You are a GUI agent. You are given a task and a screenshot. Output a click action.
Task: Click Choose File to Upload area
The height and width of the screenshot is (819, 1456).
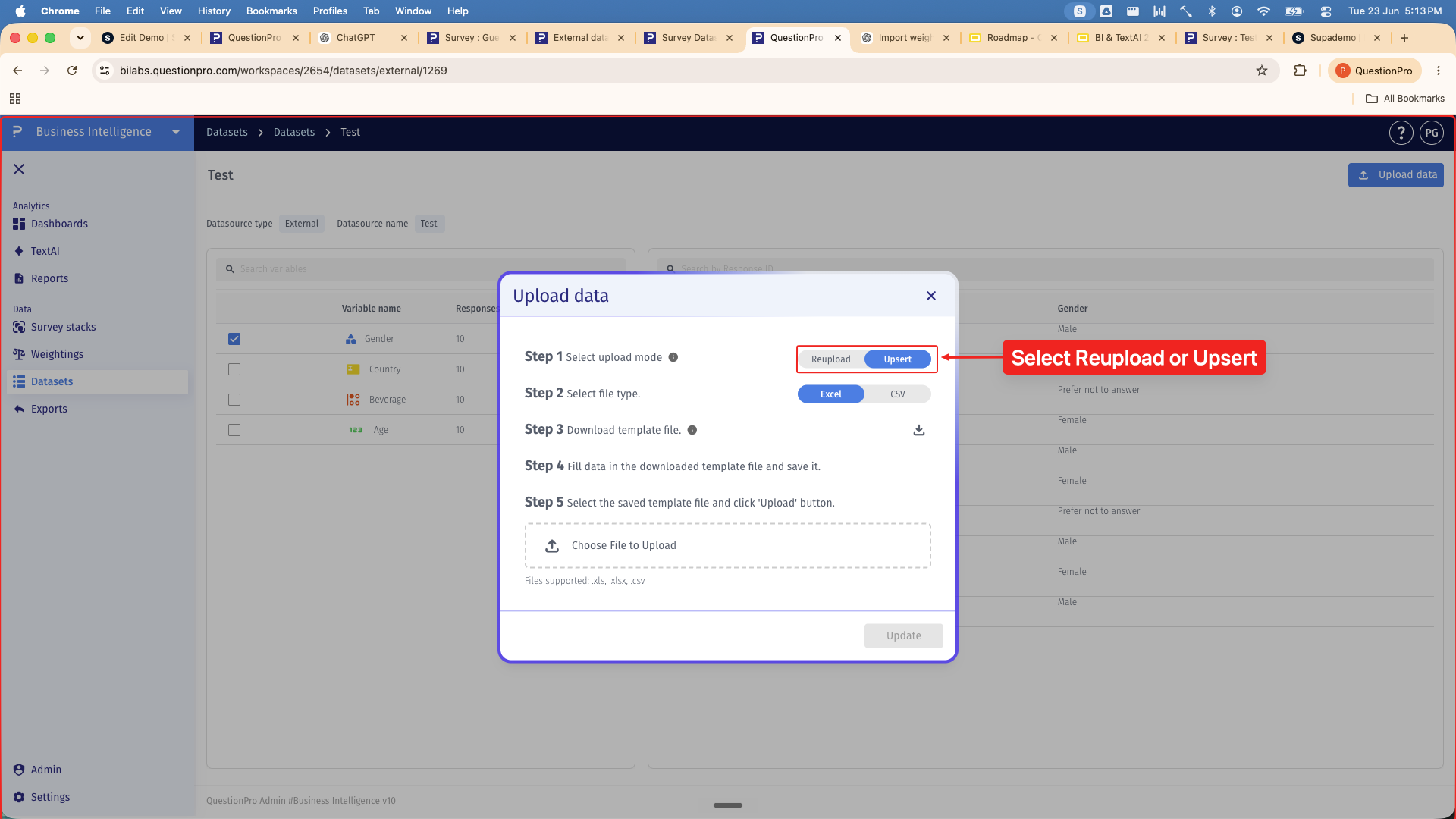coord(728,545)
